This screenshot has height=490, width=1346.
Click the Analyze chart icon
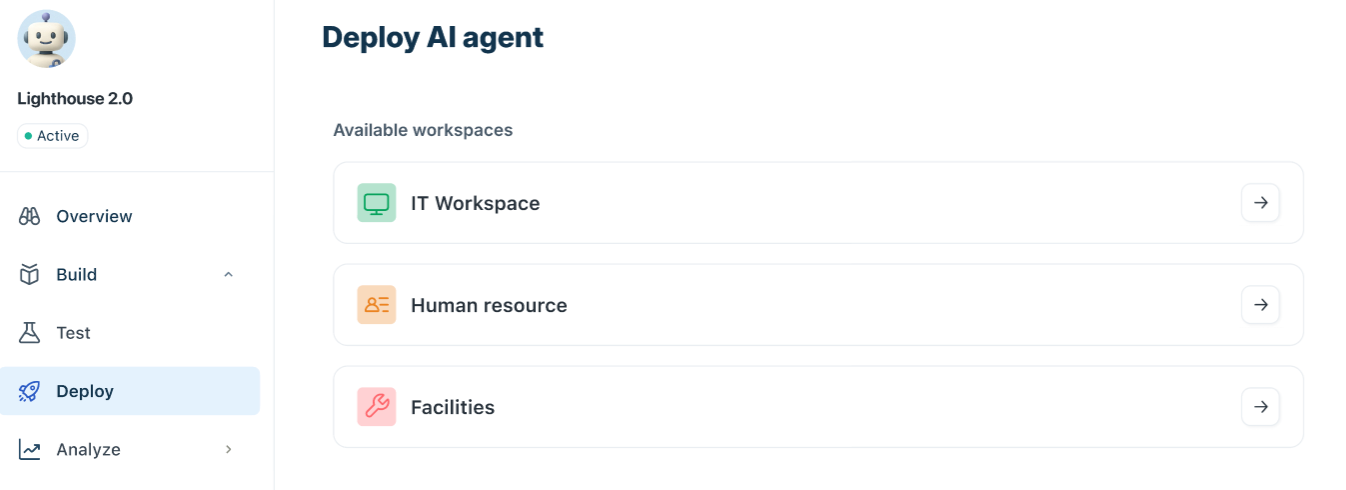(30, 449)
